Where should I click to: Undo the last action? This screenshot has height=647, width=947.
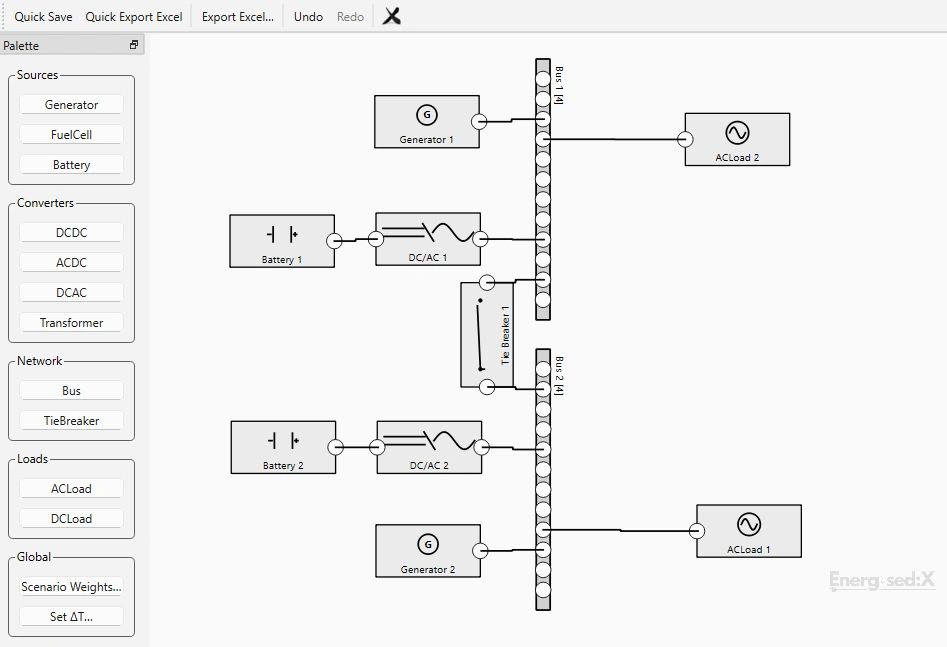pyautogui.click(x=308, y=17)
